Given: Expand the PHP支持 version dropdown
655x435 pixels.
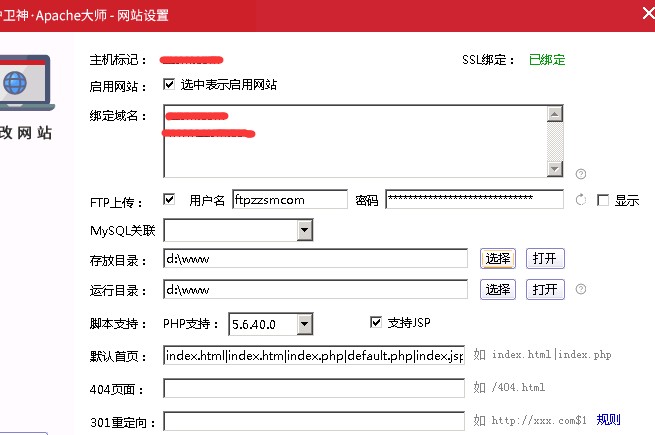Looking at the screenshot, I should (304, 324).
